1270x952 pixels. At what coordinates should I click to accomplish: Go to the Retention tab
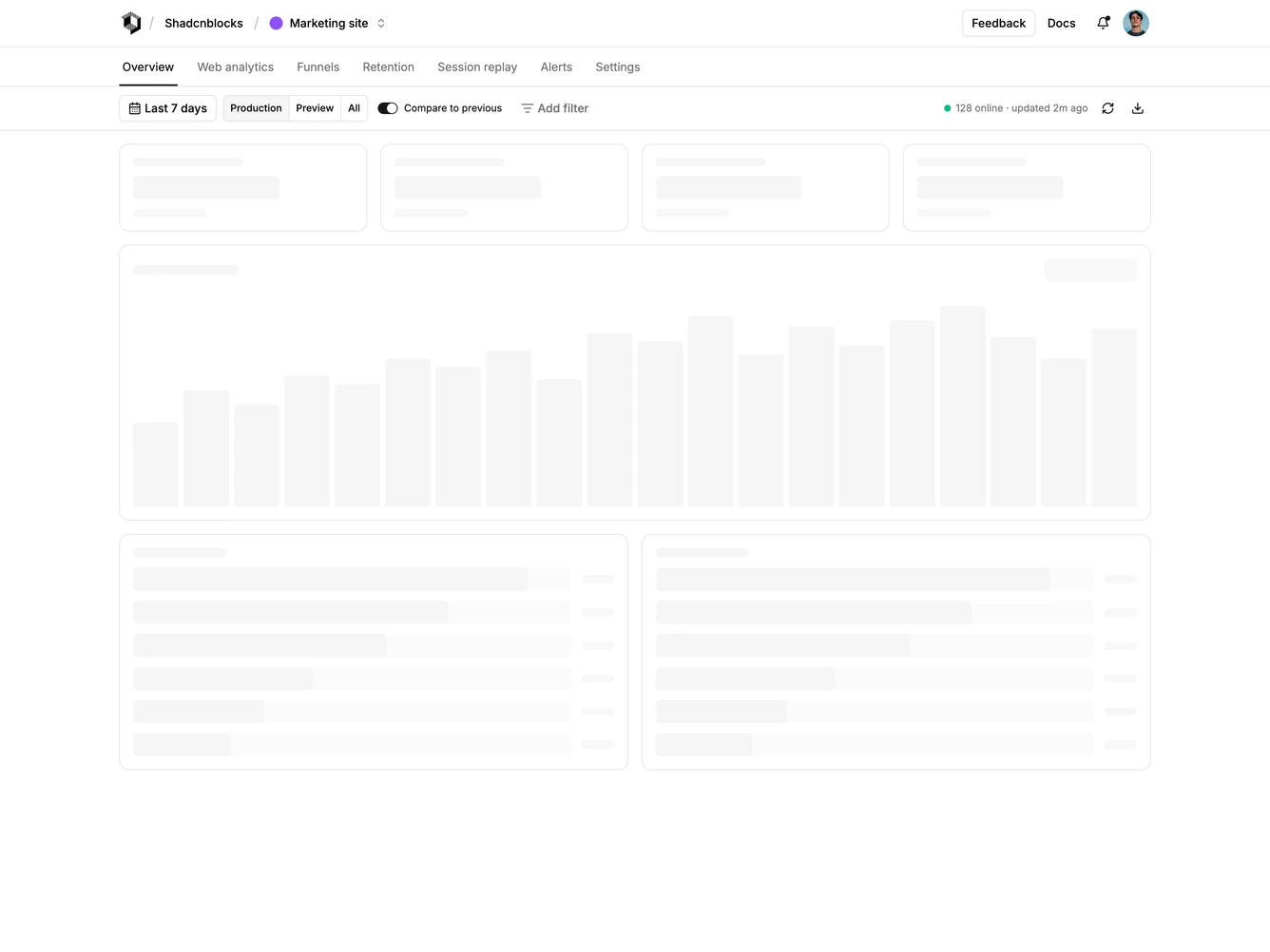pyautogui.click(x=389, y=67)
